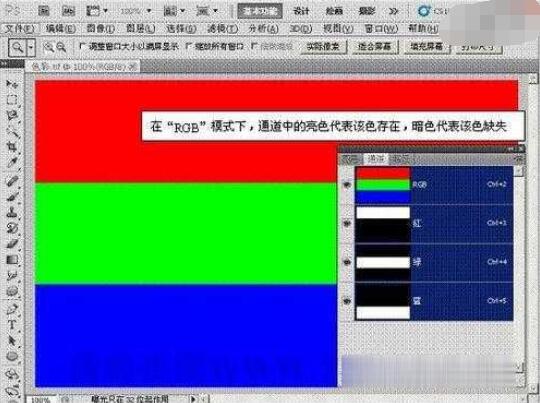Image resolution: width=540 pixels, height=403 pixels.
Task: Open the zoom tool preset dropdown arrow
Action: [x=31, y=47]
